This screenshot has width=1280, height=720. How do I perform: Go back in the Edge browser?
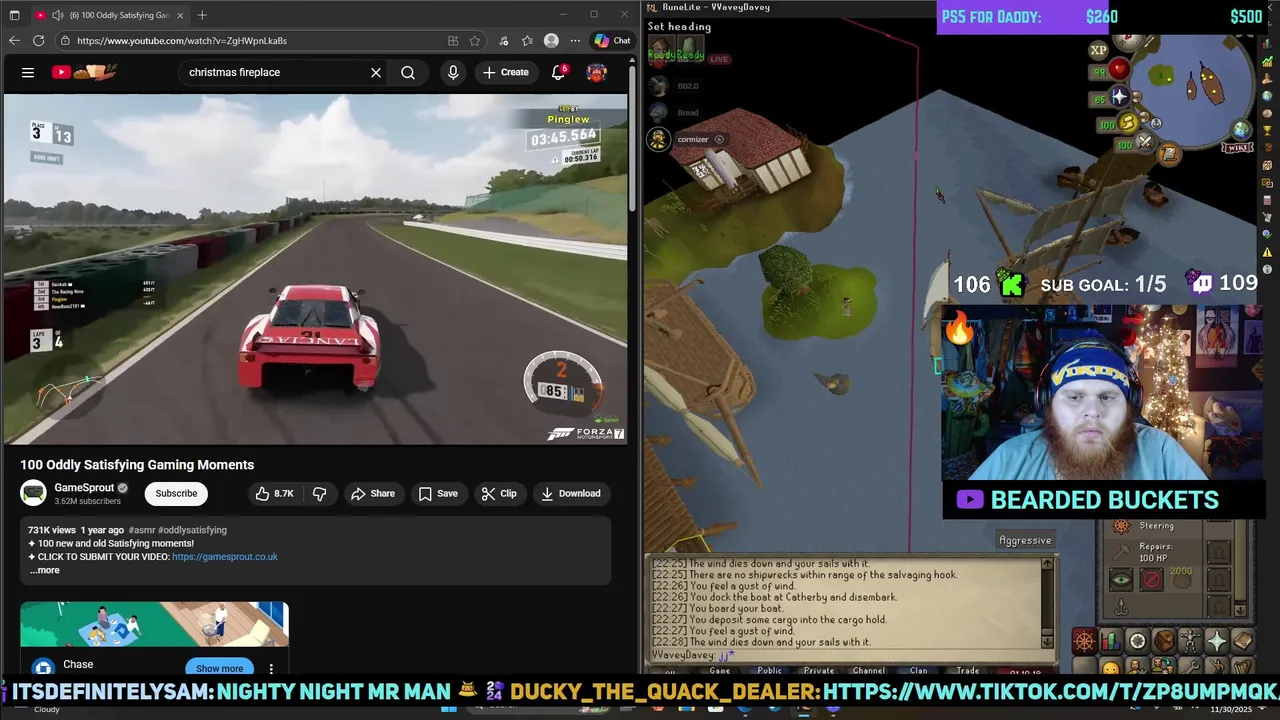coord(14,41)
